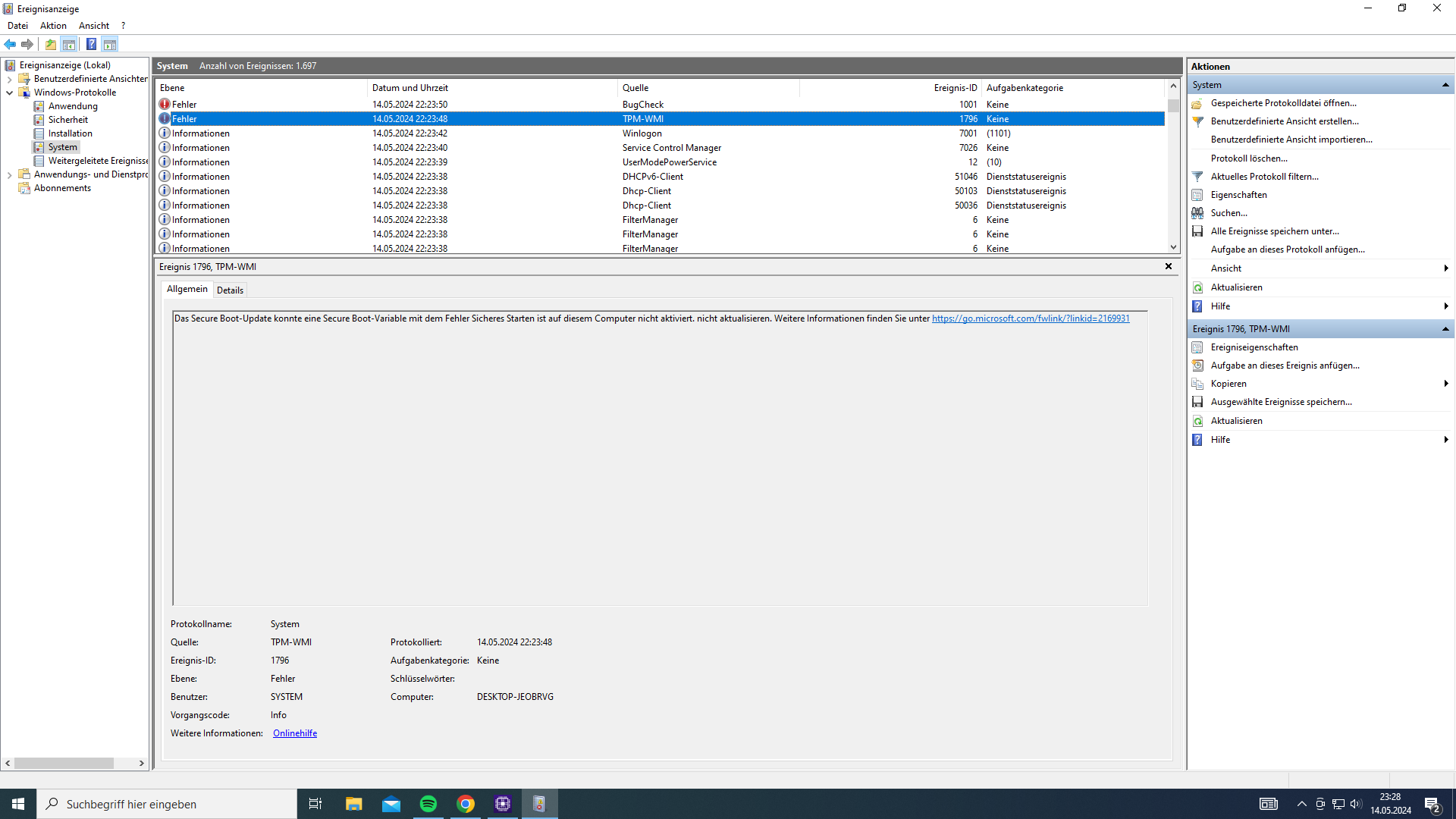Open Spotify from the taskbar
This screenshot has height=819, width=1456.
pos(428,804)
